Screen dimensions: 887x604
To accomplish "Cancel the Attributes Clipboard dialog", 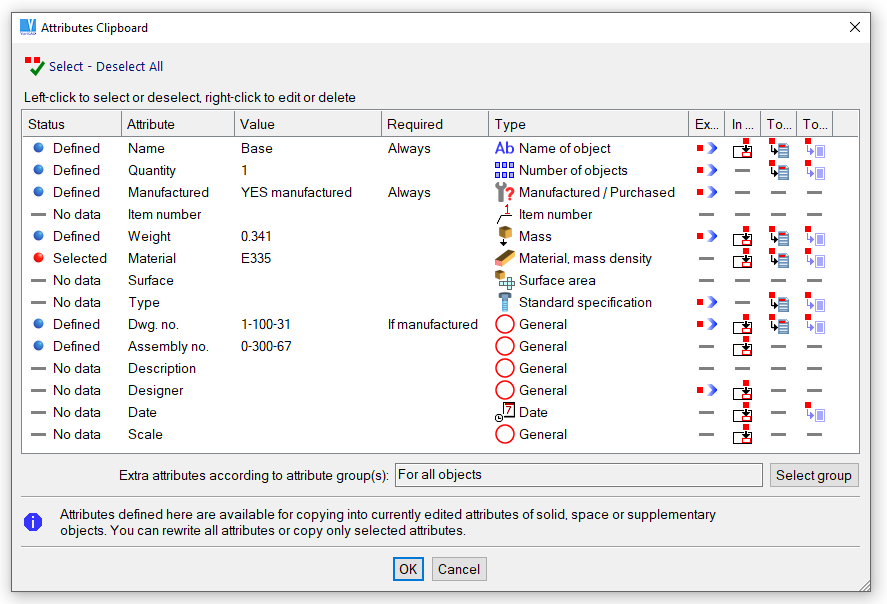I will pos(459,569).
